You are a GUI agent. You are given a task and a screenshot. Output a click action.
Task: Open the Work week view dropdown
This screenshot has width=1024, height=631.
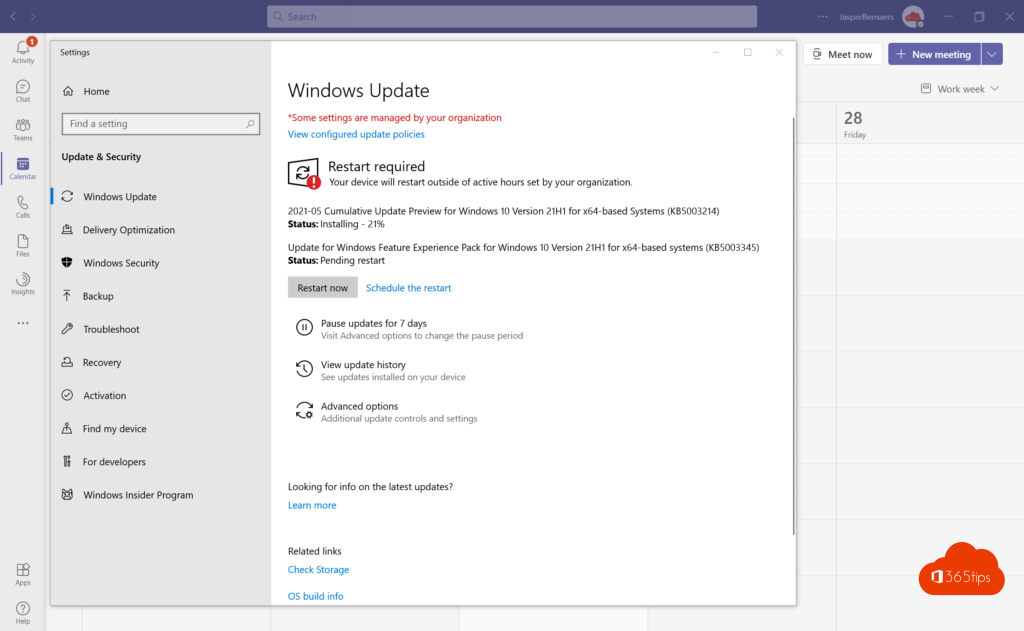pyautogui.click(x=960, y=89)
